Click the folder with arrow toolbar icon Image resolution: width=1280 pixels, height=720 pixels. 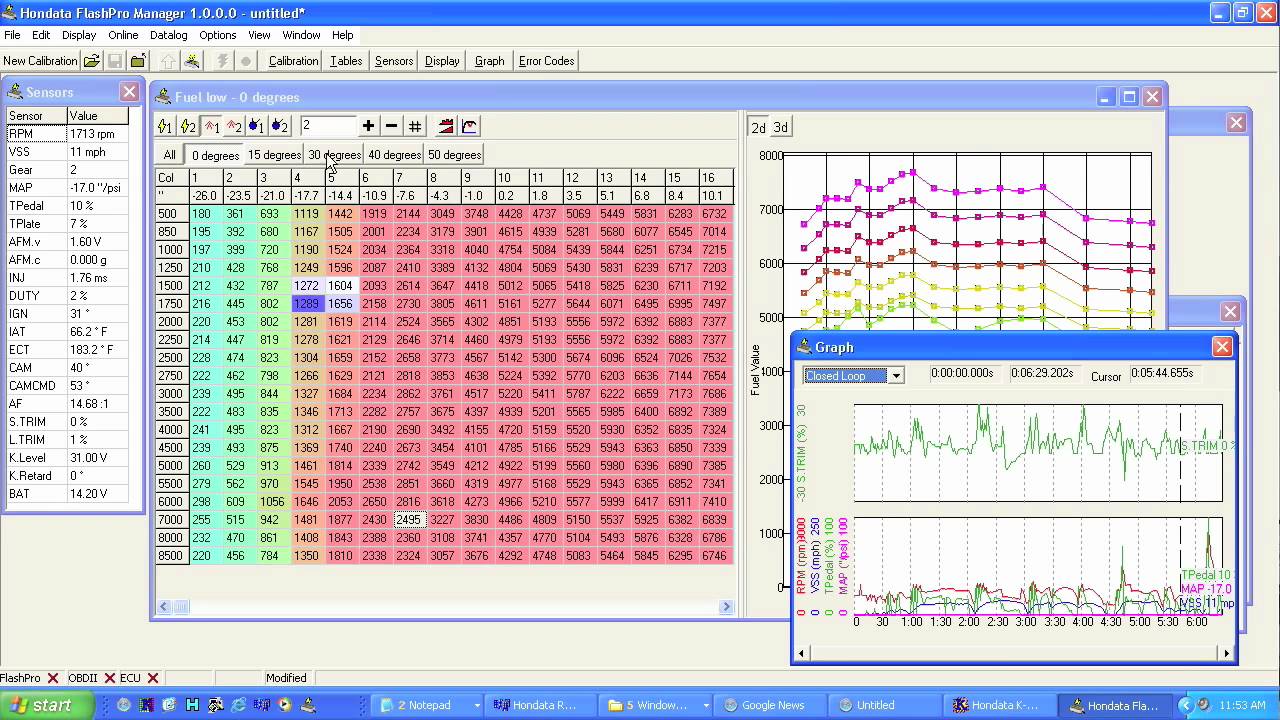click(138, 61)
